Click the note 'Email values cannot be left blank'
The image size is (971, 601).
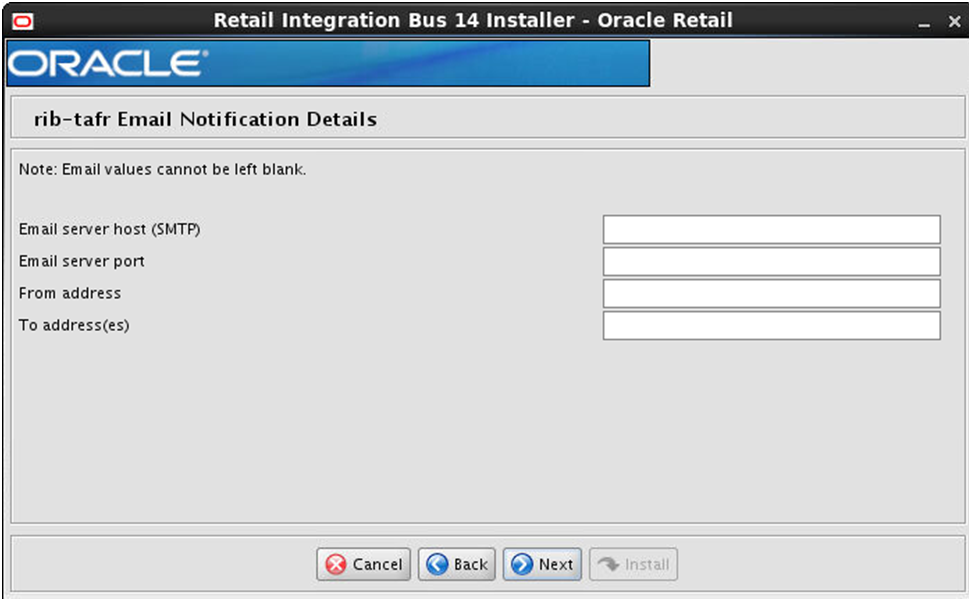click(x=162, y=170)
